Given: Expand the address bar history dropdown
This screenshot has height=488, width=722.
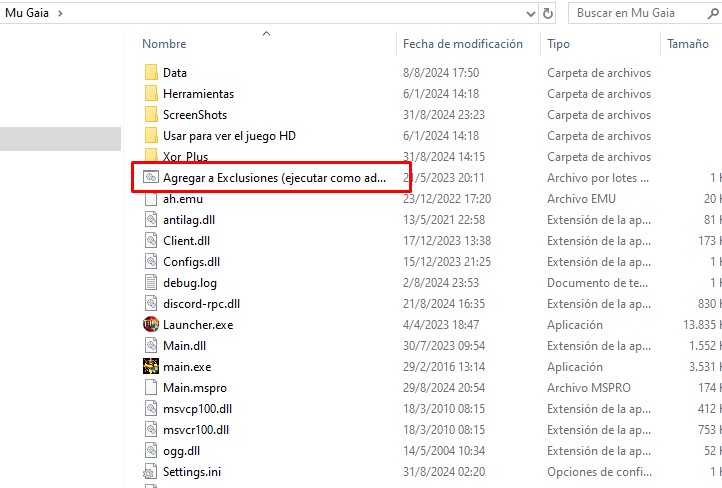Looking at the screenshot, I should click(x=531, y=13).
